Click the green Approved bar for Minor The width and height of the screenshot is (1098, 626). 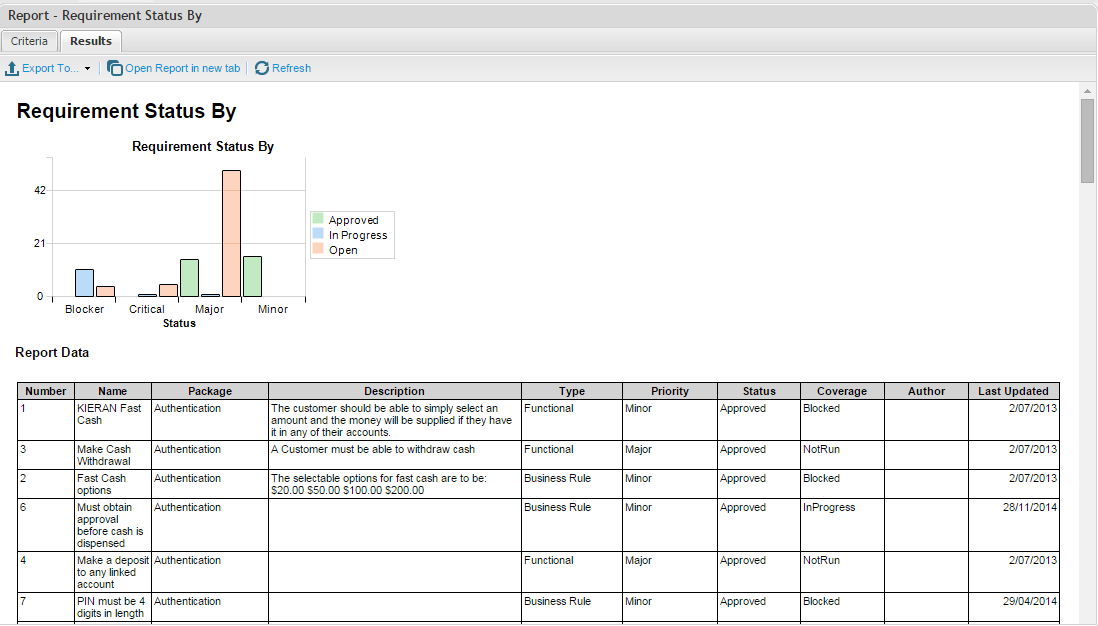(252, 277)
